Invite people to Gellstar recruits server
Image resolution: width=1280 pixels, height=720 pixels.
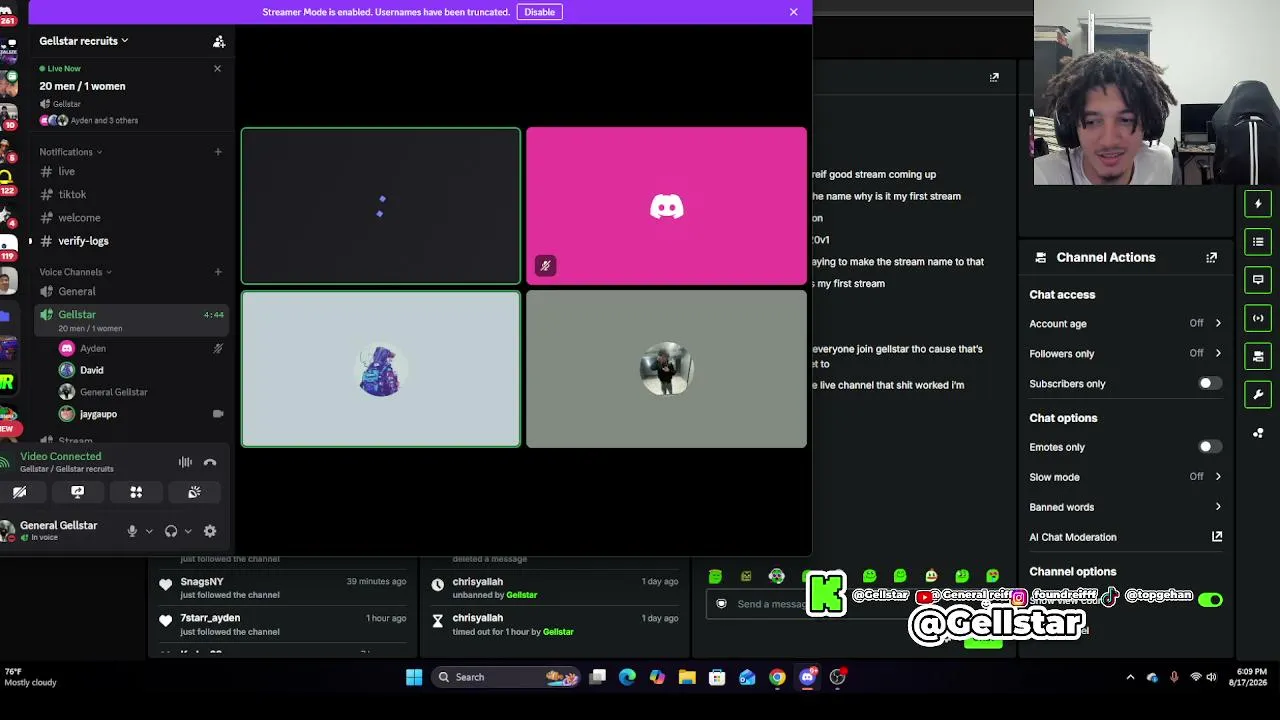[219, 41]
